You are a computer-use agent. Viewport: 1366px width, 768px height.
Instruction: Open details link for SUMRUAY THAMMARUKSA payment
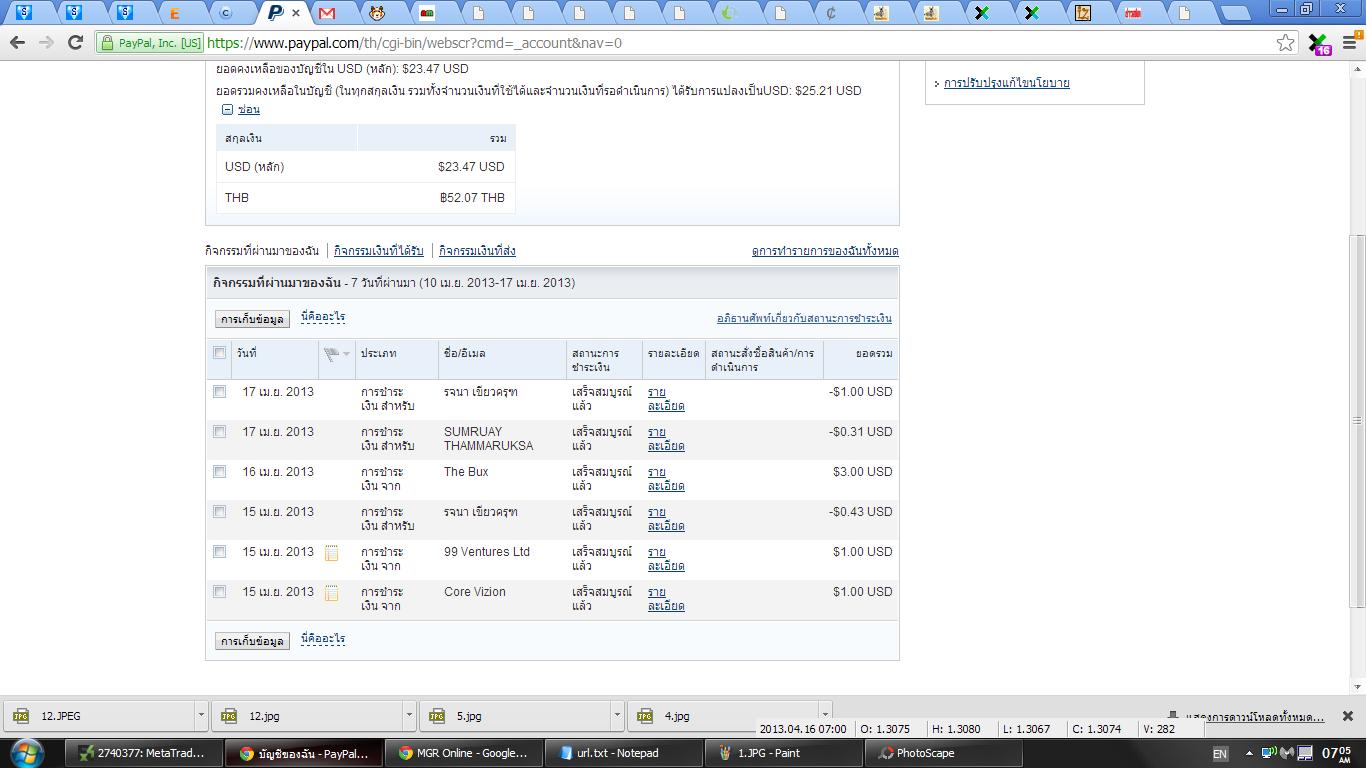click(666, 439)
